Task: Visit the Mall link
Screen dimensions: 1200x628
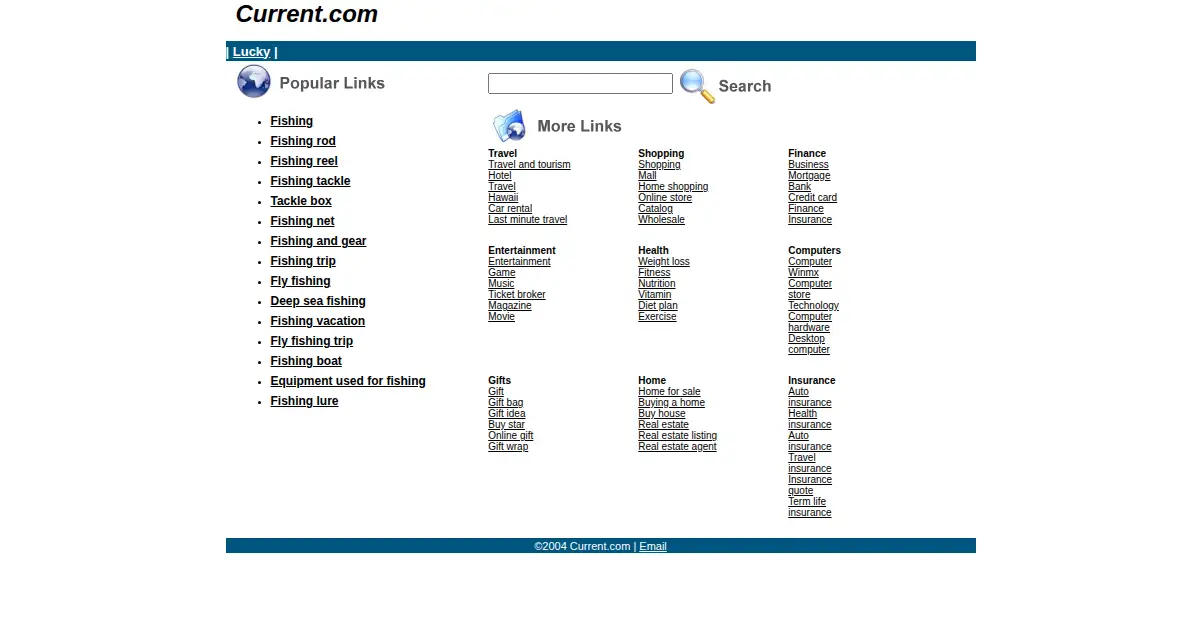Action: [x=647, y=176]
